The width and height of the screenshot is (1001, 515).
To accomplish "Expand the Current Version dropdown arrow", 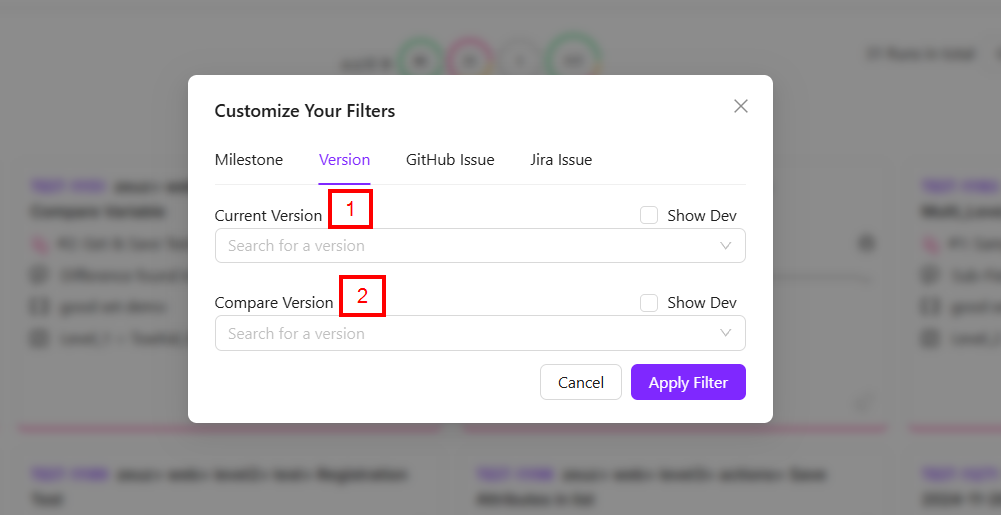I will pyautogui.click(x=726, y=246).
